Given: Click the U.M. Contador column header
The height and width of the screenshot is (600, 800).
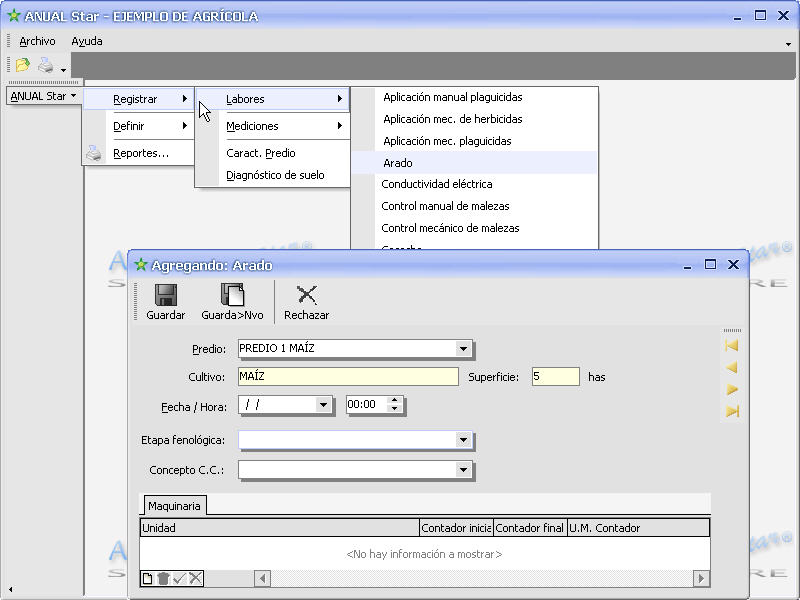Looking at the screenshot, I should click(638, 528).
